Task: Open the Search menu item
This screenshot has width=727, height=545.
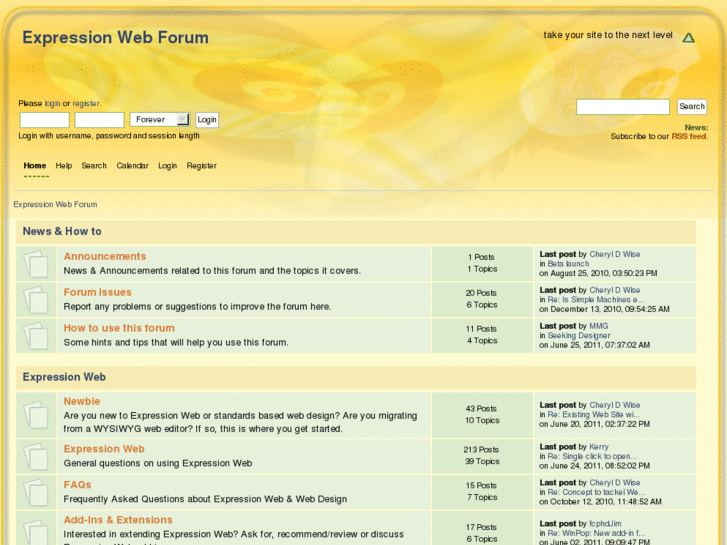Action: coord(94,166)
